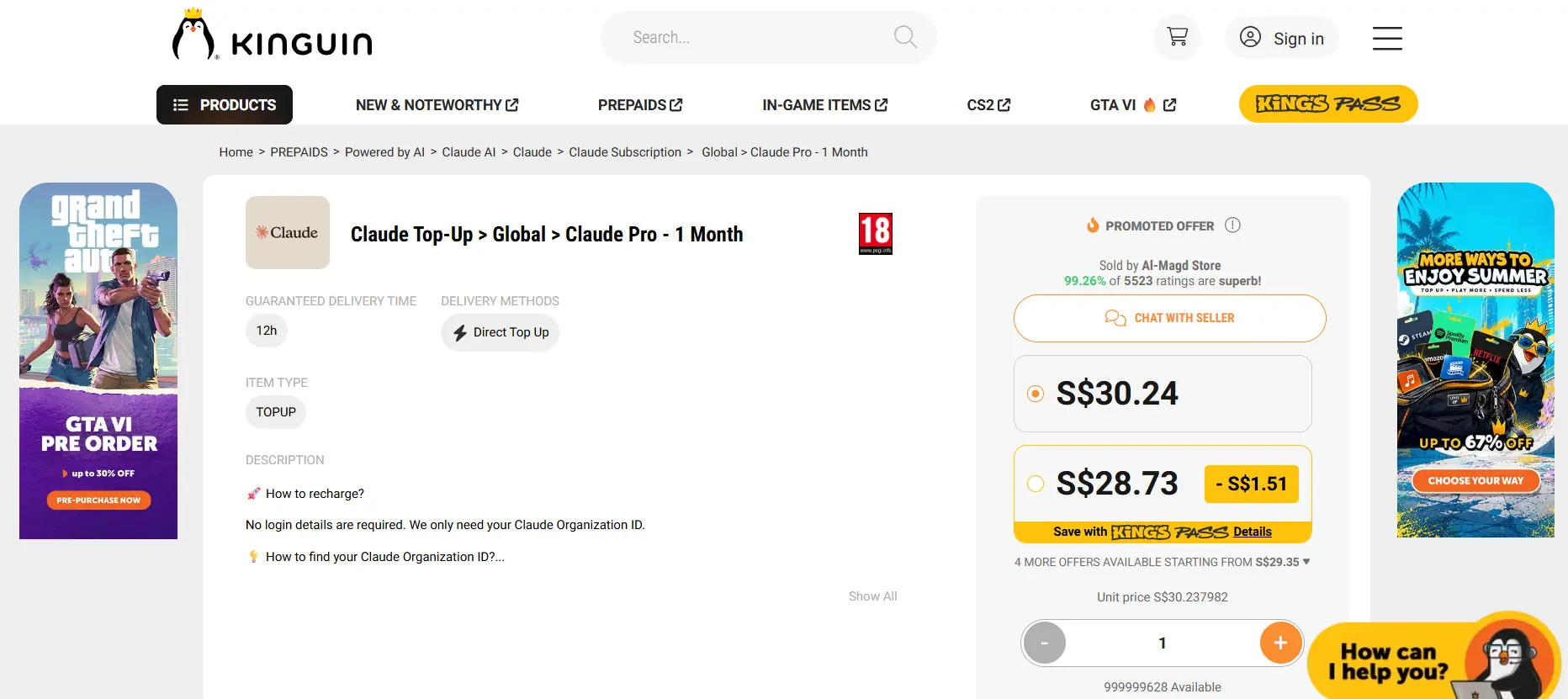
Task: Increase quantity with the plus button
Action: tap(1280, 643)
